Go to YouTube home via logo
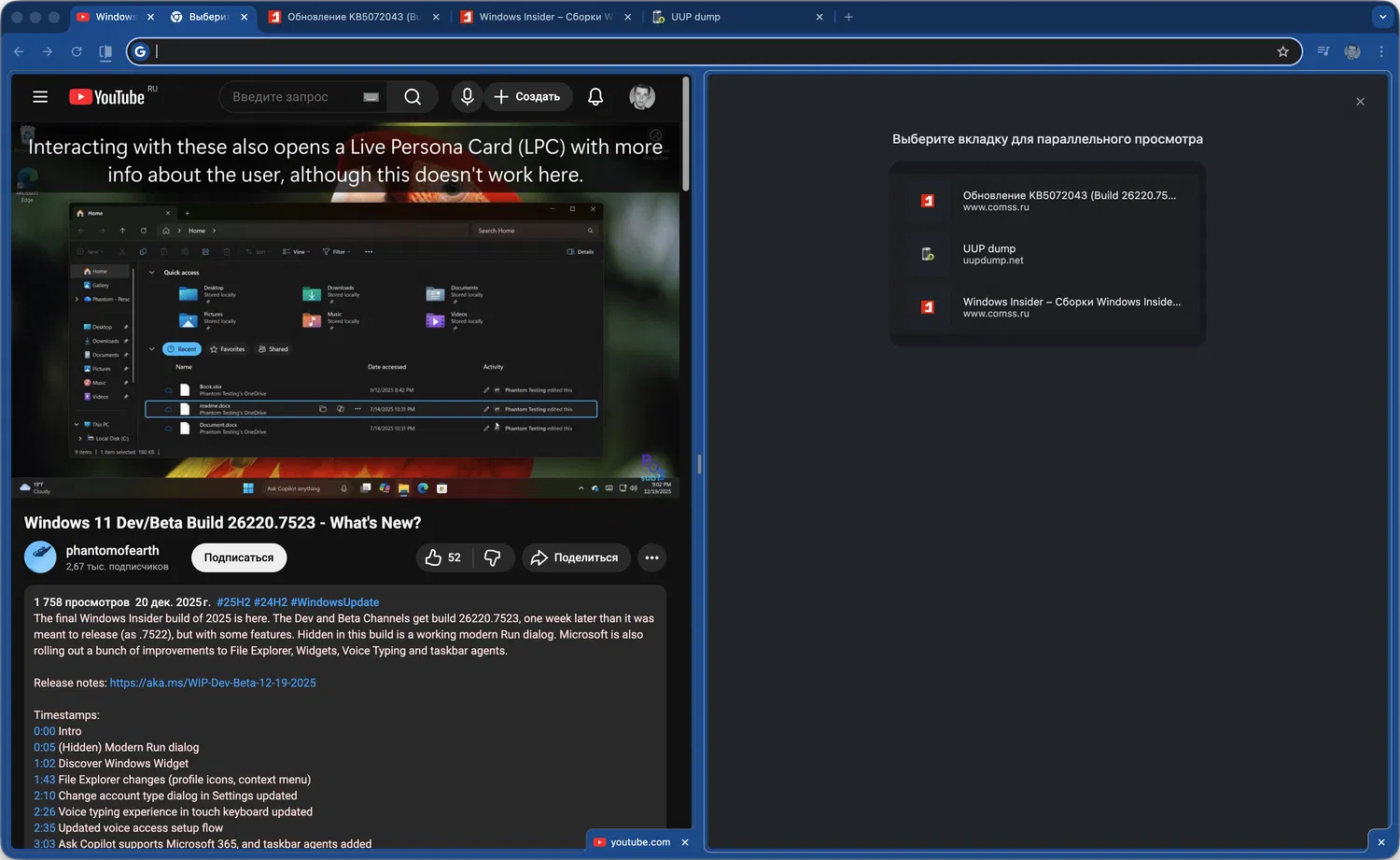This screenshot has height=860, width=1400. pyautogui.click(x=107, y=97)
